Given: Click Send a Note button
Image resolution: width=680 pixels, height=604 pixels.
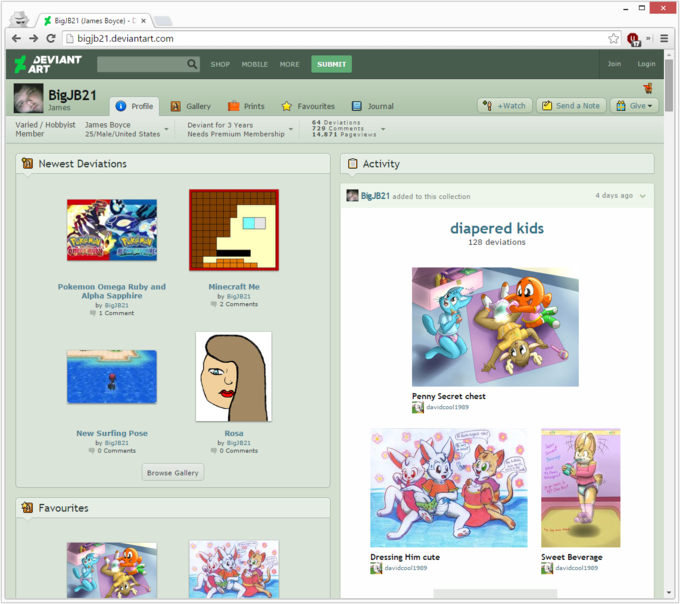Looking at the screenshot, I should pyautogui.click(x=571, y=106).
